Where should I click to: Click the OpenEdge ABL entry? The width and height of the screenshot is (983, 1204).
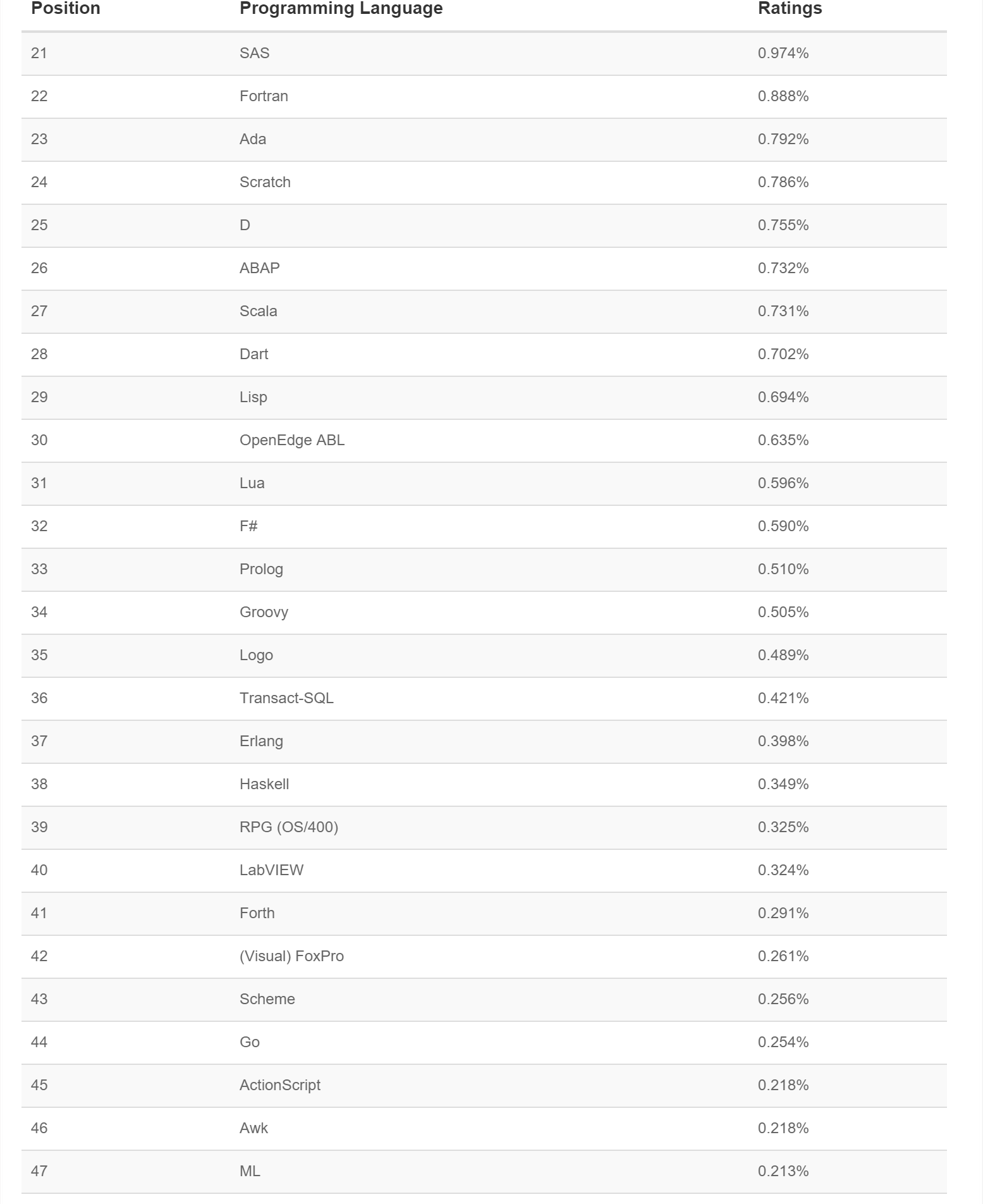tap(292, 440)
